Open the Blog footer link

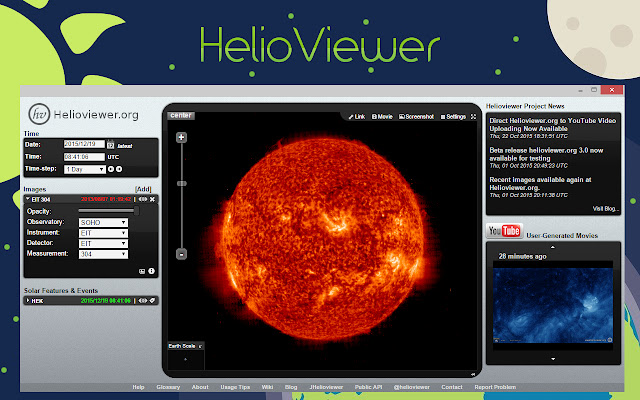[x=291, y=387]
